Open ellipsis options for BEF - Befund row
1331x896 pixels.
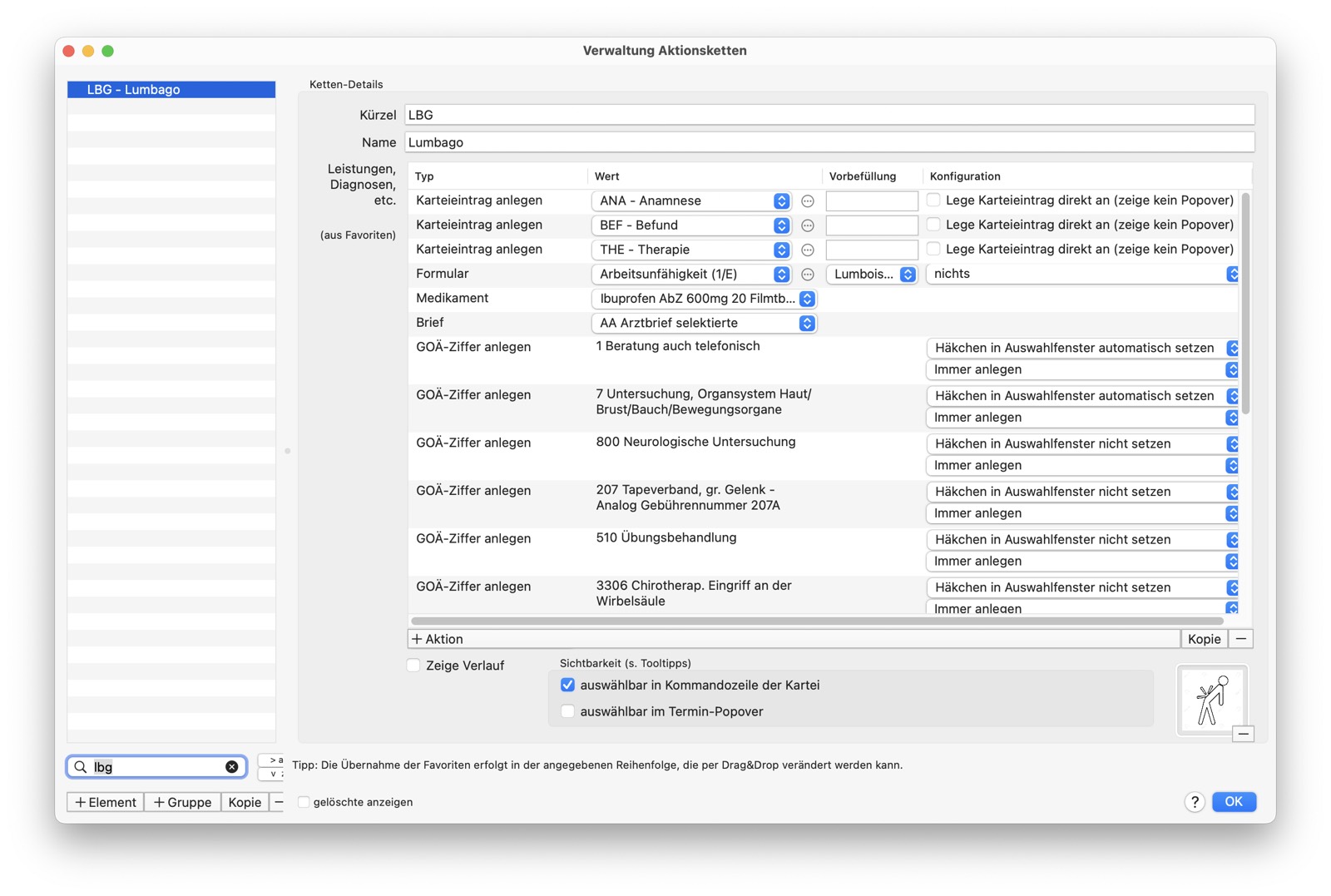tap(807, 225)
